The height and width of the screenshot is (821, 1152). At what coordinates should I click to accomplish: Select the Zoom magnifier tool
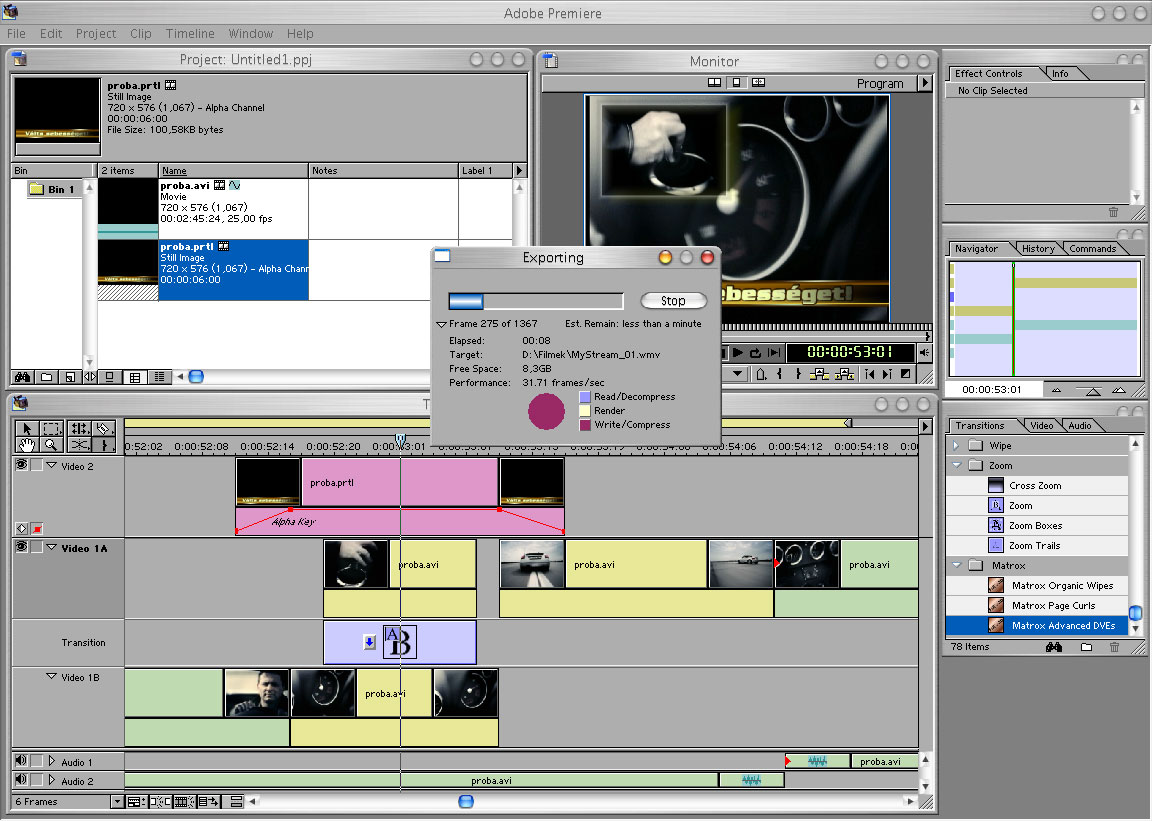52,445
